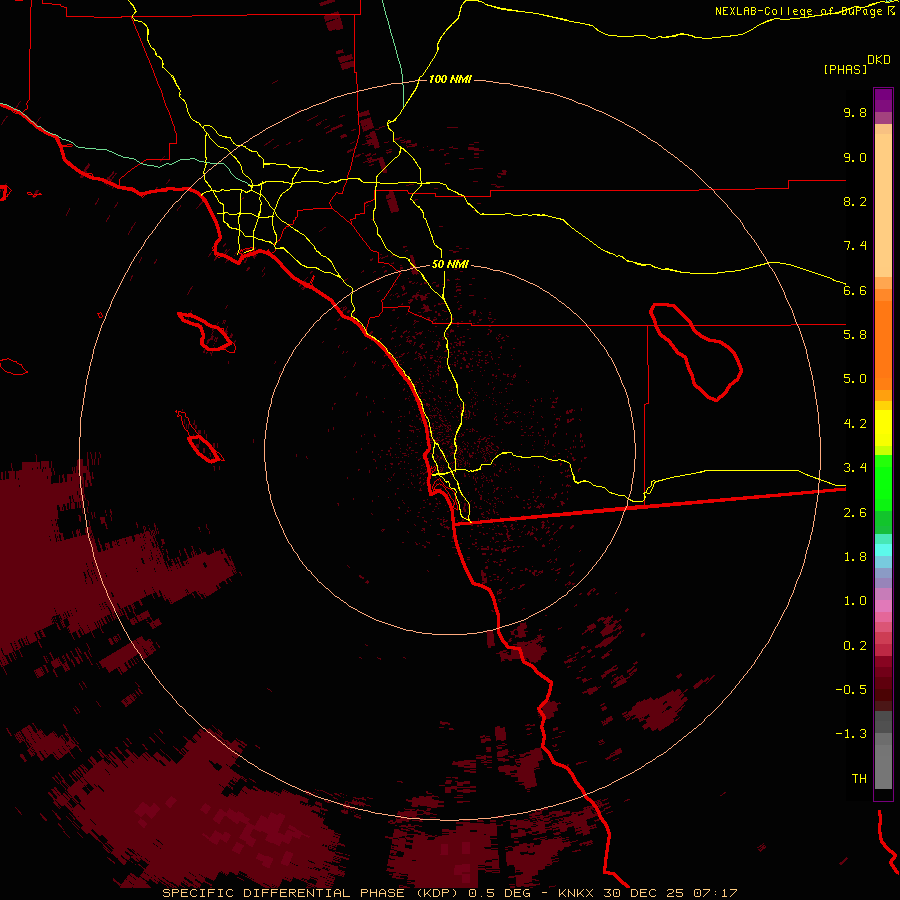Click the 4.2 value on the color scale
This screenshot has height=900, width=900.
coord(855,424)
